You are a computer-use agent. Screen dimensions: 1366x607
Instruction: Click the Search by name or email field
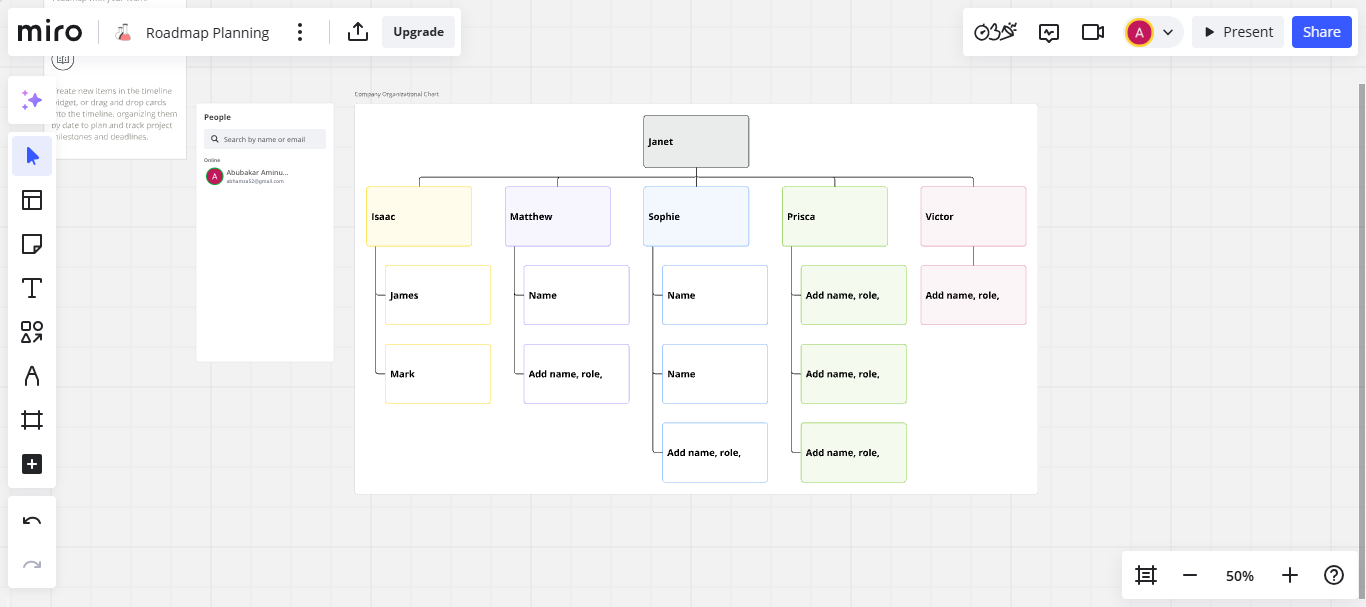pyautogui.click(x=265, y=139)
